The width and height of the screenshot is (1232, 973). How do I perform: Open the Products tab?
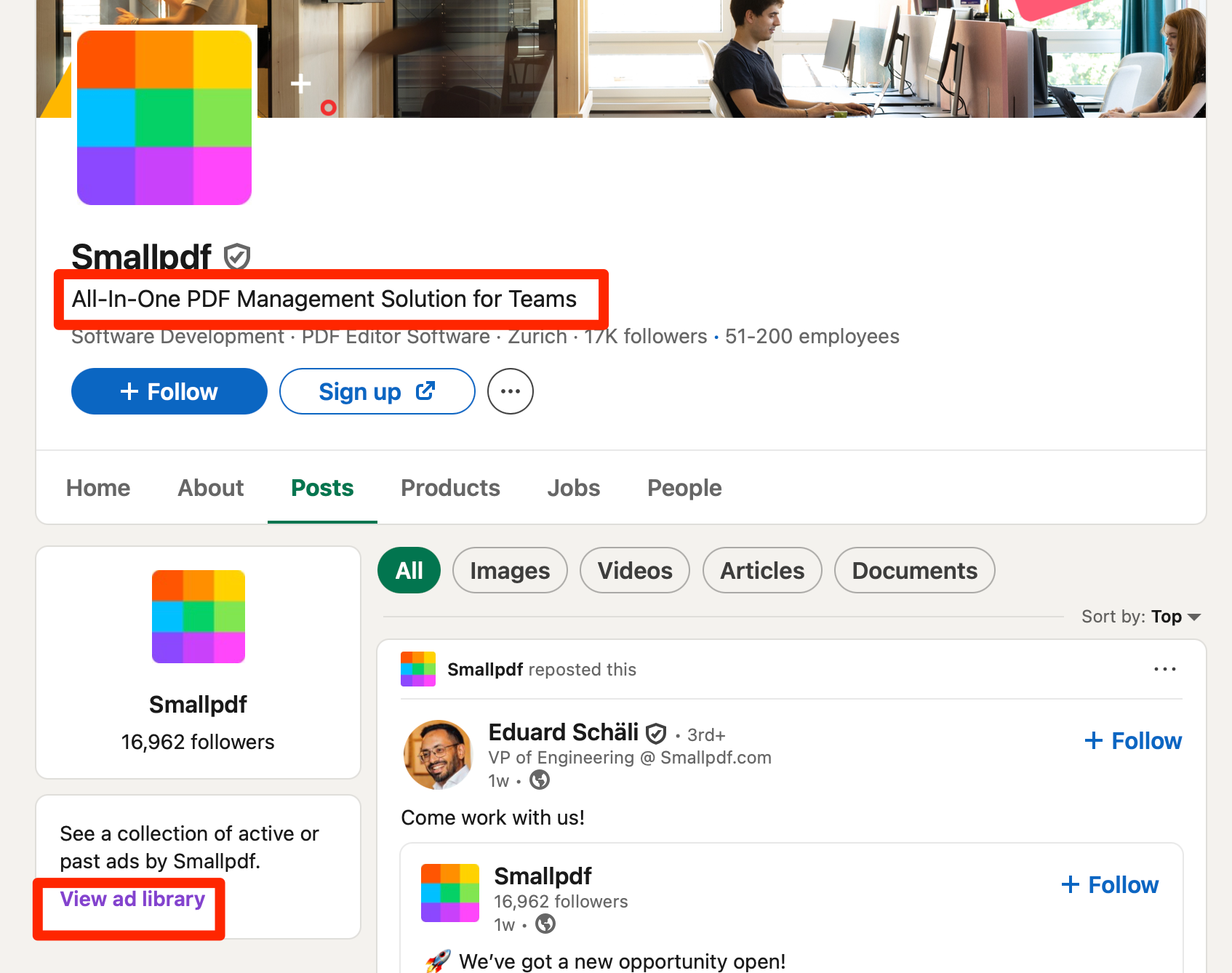click(x=451, y=487)
